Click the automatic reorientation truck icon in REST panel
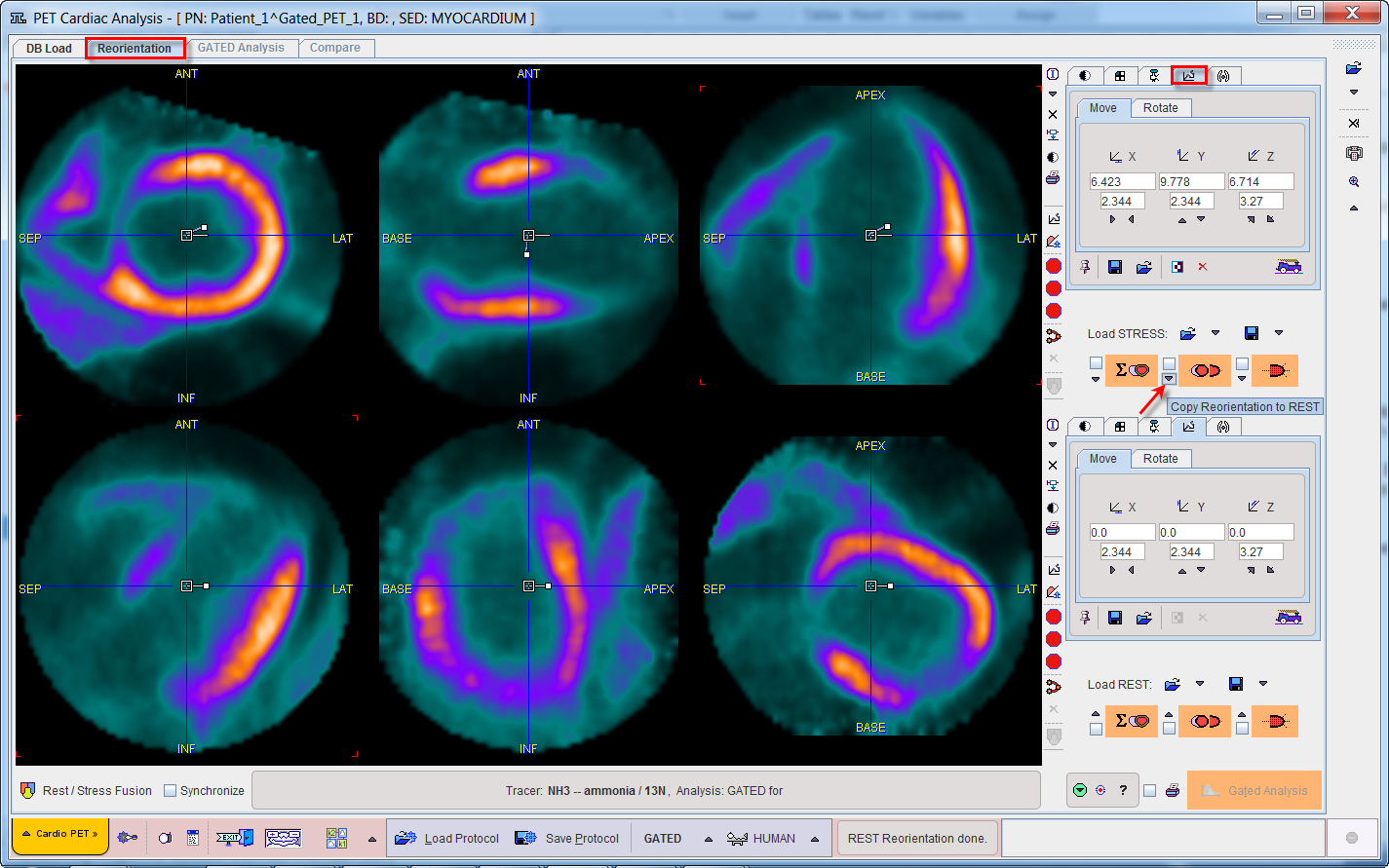The width and height of the screenshot is (1389, 868). point(1289,617)
